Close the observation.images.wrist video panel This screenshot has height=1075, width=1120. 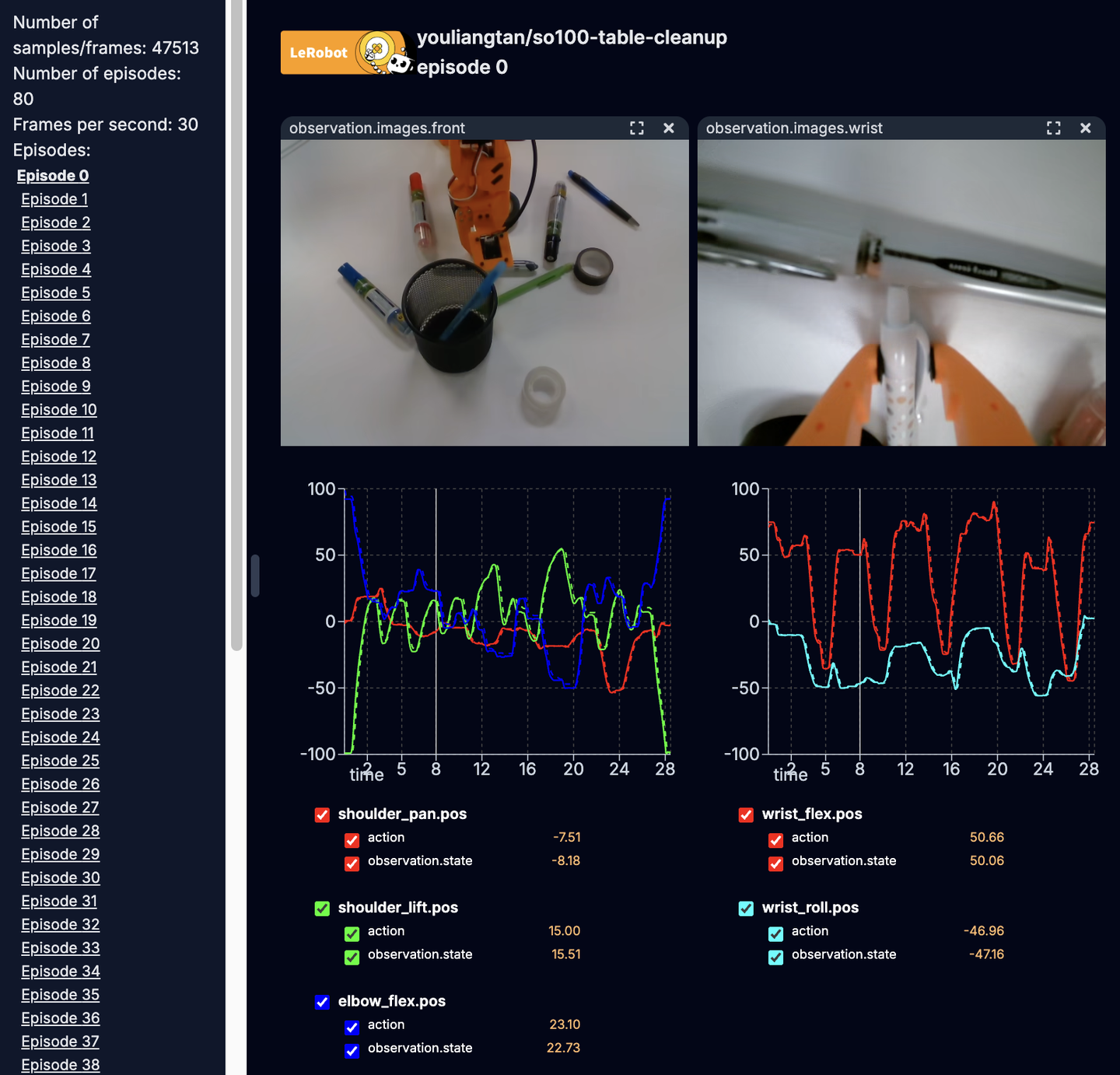pos(1086,128)
